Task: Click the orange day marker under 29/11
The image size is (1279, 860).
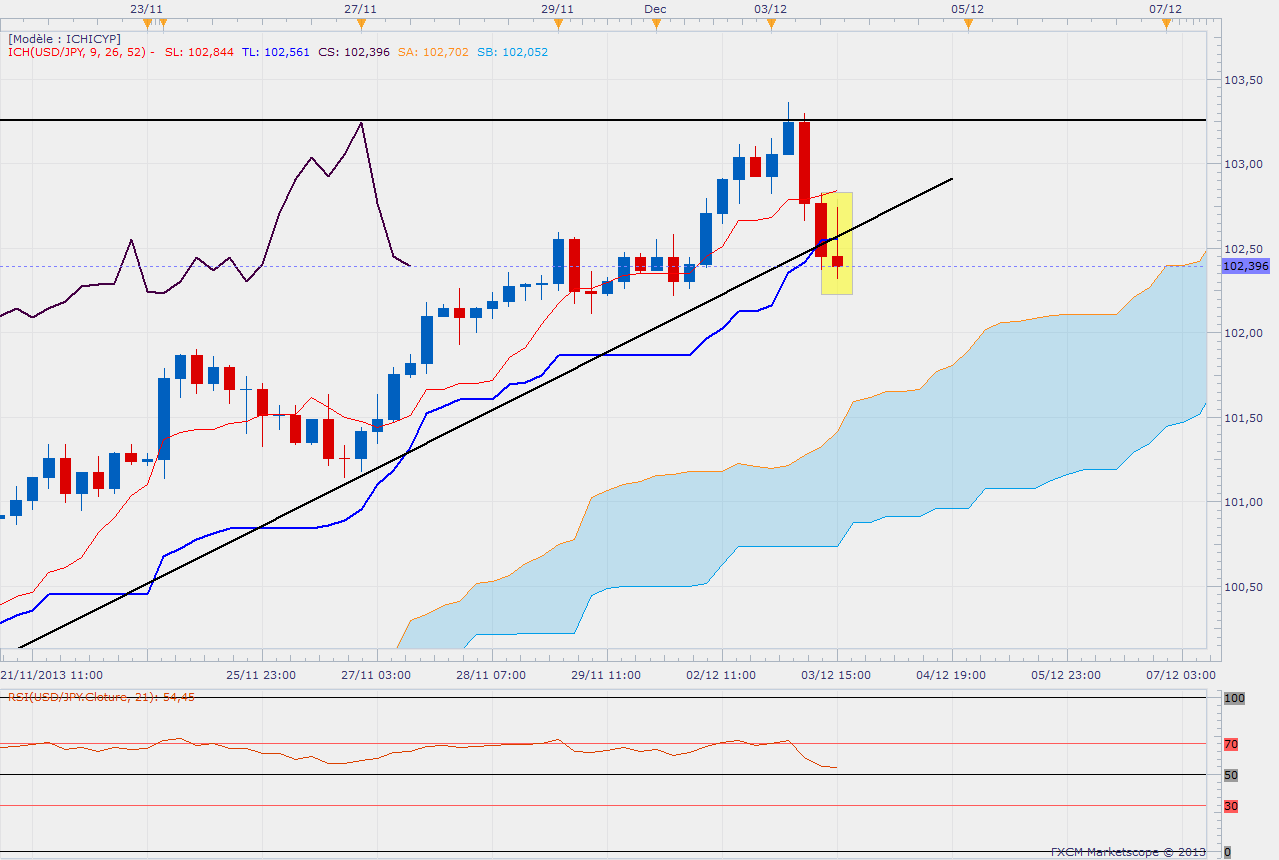Action: tap(557, 23)
